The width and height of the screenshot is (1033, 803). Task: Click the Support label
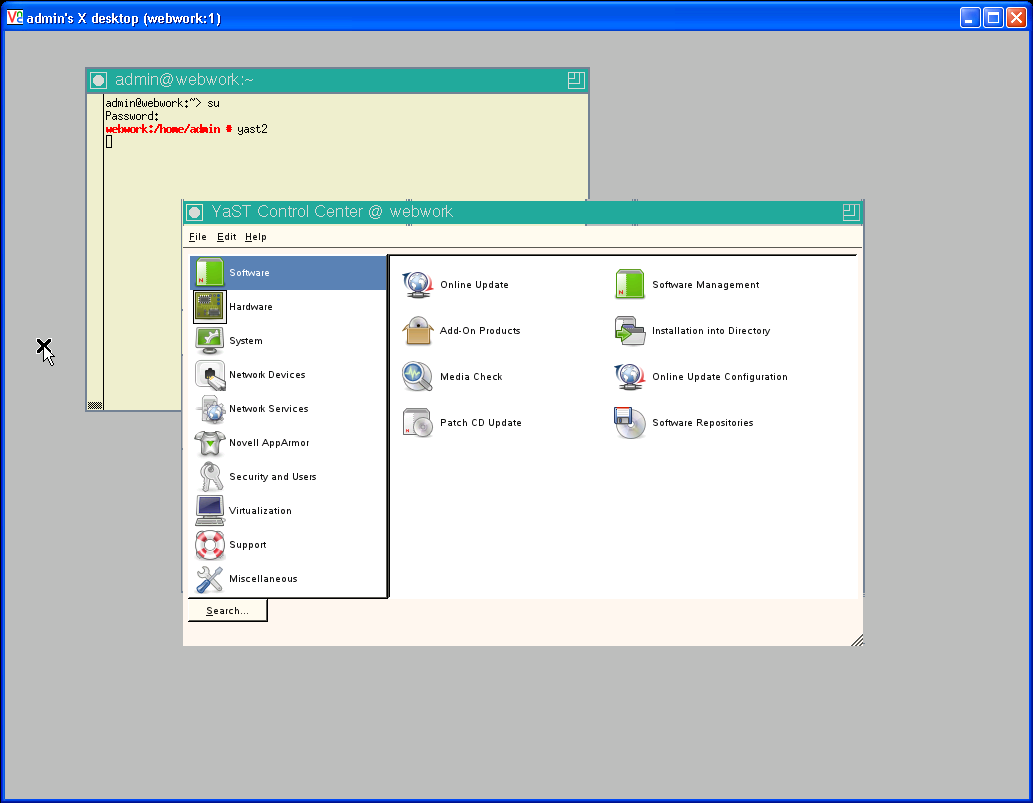tap(248, 545)
